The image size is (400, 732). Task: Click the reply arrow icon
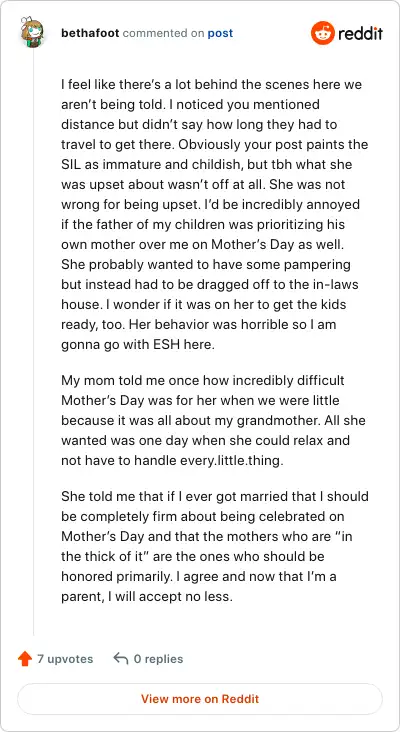[121, 659]
